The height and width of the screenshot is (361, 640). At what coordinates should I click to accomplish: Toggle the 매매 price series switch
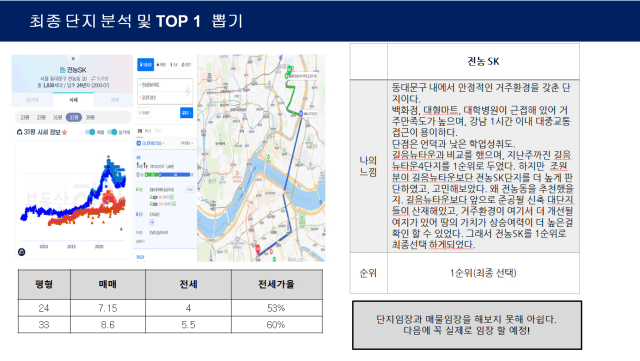coord(90,132)
